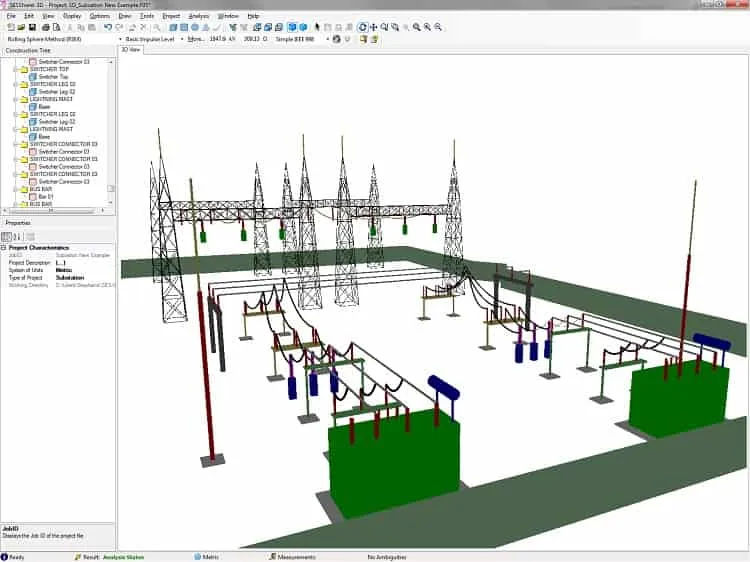Select Switcher Top item in construction tree

54,77
